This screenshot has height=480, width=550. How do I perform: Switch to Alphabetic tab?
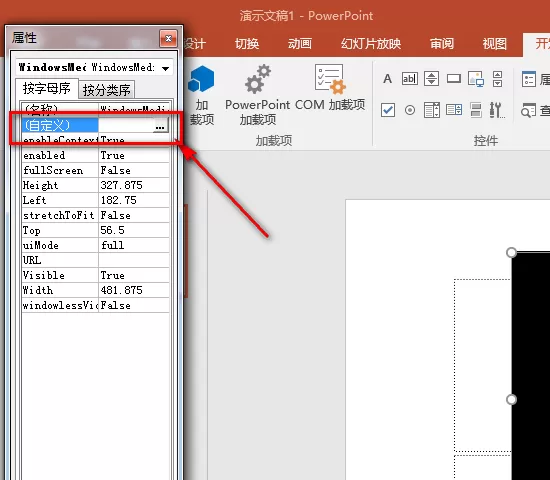click(x=47, y=88)
